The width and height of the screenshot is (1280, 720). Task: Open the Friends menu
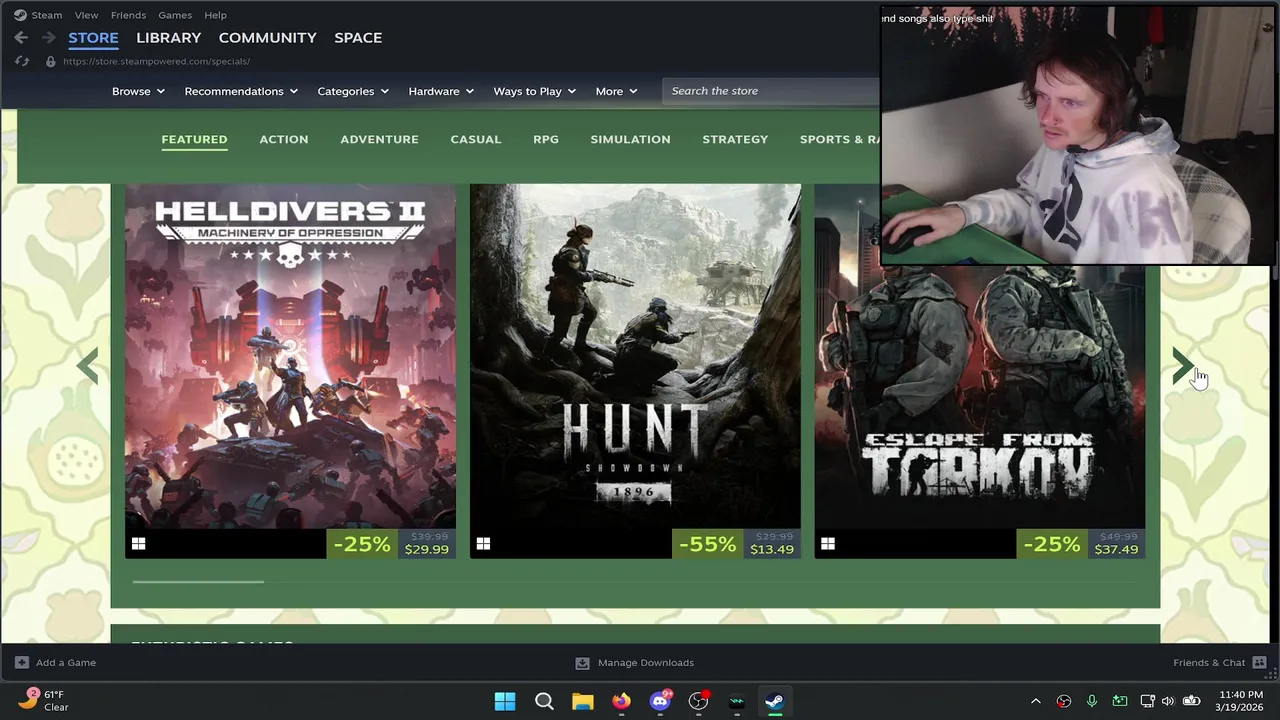[128, 15]
